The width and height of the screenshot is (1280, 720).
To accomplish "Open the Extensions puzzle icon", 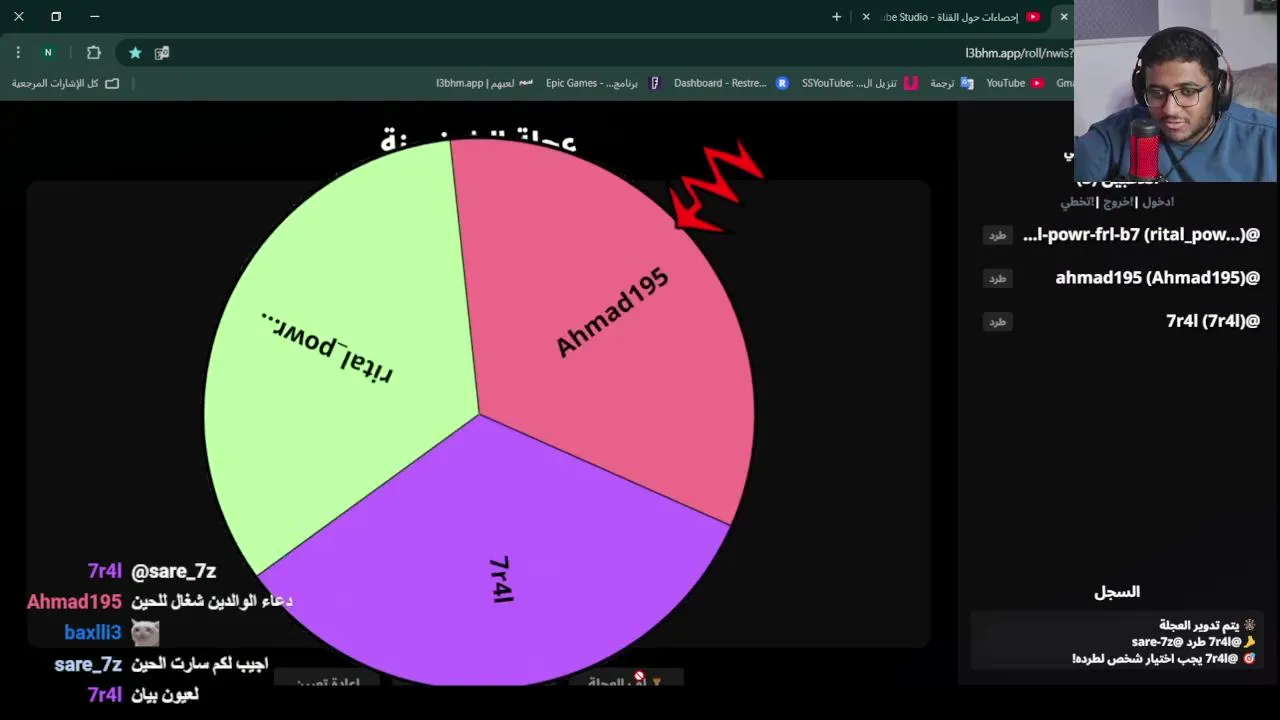I will click(x=94, y=52).
